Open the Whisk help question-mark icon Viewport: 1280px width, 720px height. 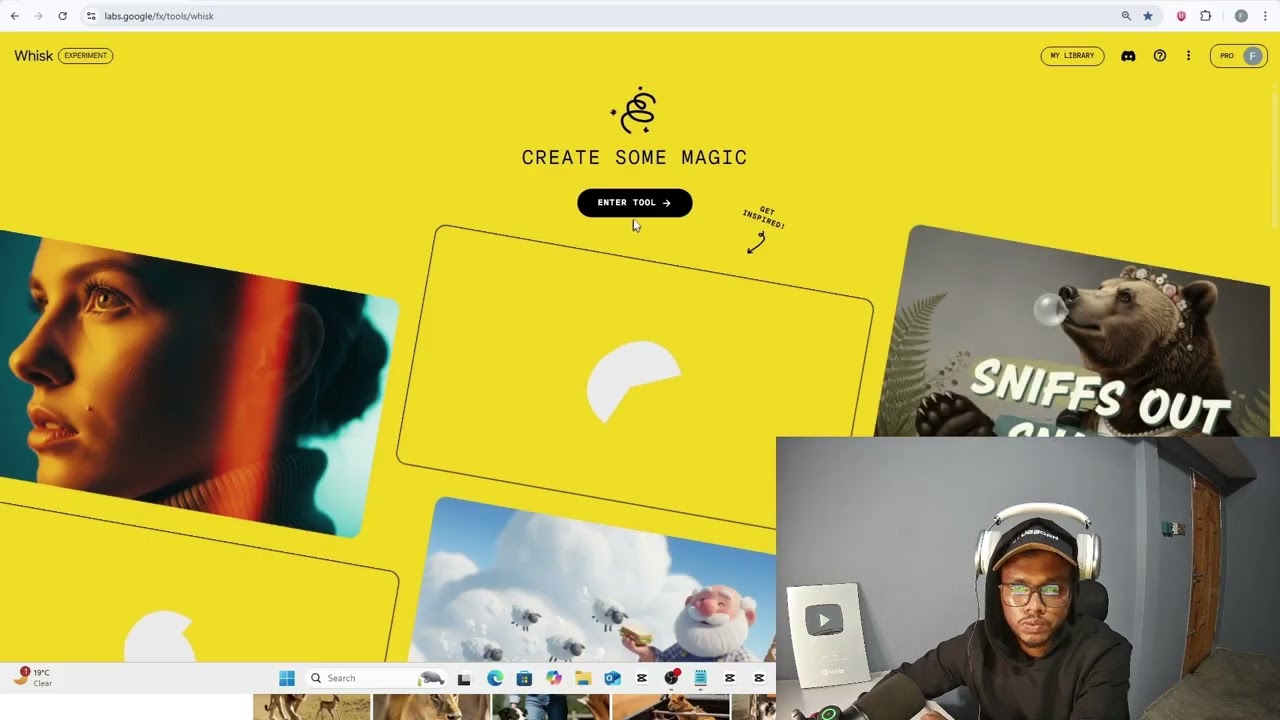(x=1160, y=56)
